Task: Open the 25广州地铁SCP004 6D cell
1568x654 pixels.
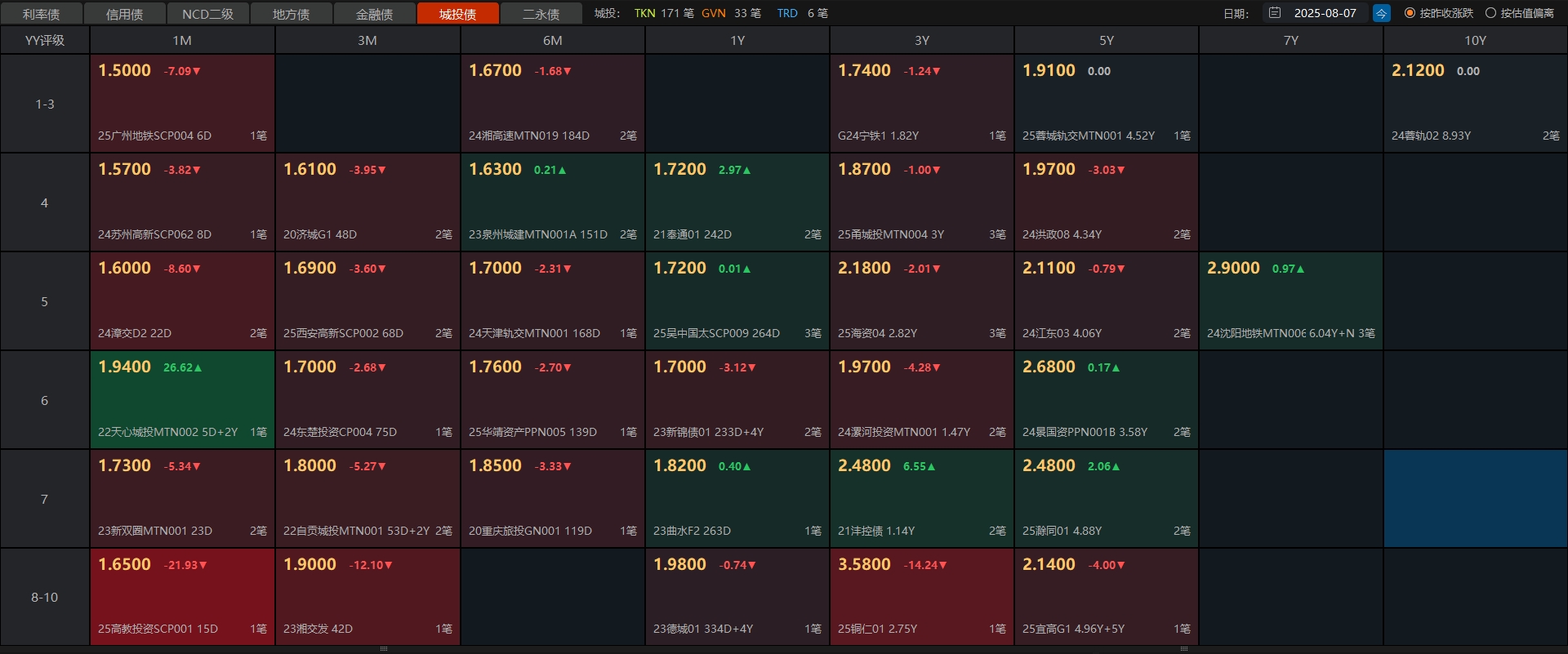Action: coord(182,103)
